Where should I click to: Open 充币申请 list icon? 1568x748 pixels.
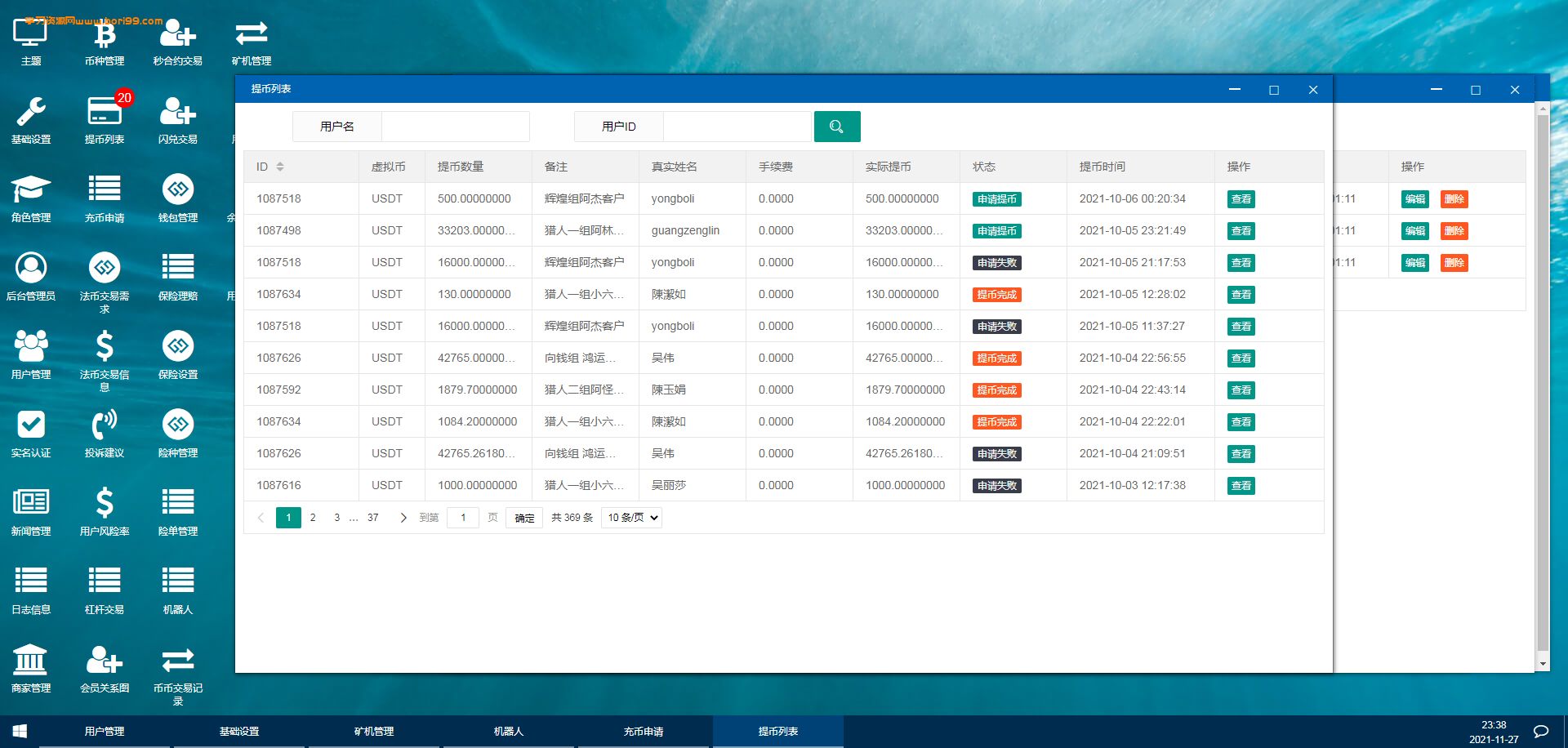(x=105, y=198)
